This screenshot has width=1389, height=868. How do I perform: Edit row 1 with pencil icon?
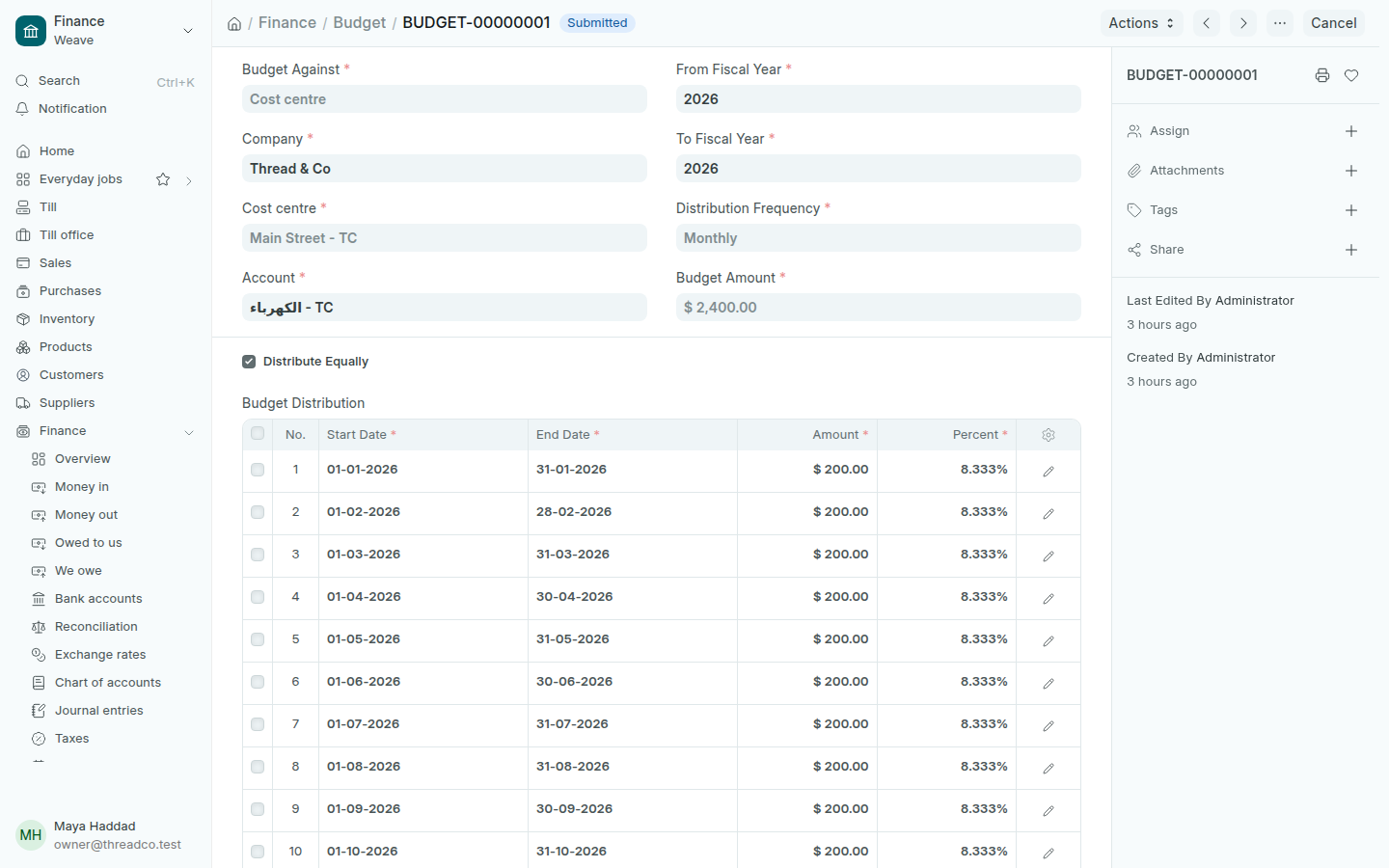tap(1049, 472)
